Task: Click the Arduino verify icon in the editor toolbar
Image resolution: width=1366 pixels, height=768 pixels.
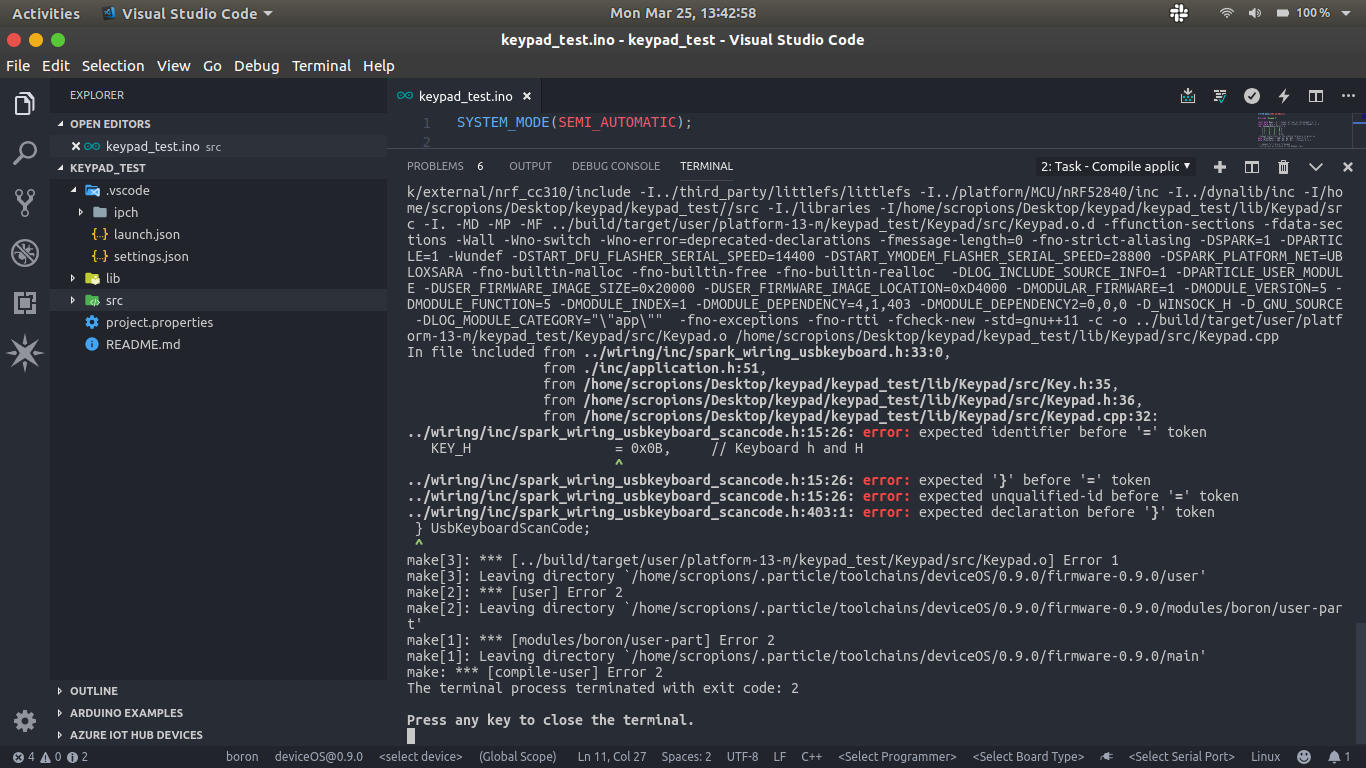Action: click(x=1220, y=96)
